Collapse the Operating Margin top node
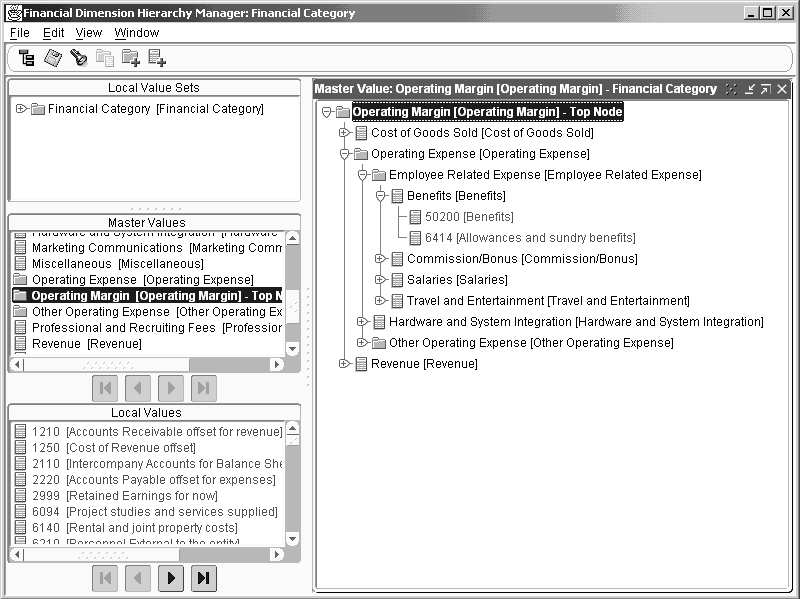This screenshot has height=599, width=800. 327,112
